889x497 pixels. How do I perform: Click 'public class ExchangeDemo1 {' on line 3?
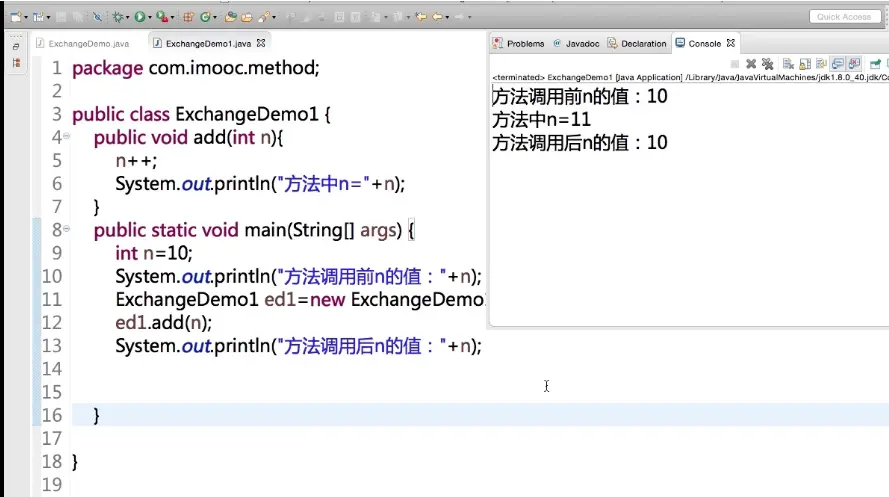click(x=201, y=114)
